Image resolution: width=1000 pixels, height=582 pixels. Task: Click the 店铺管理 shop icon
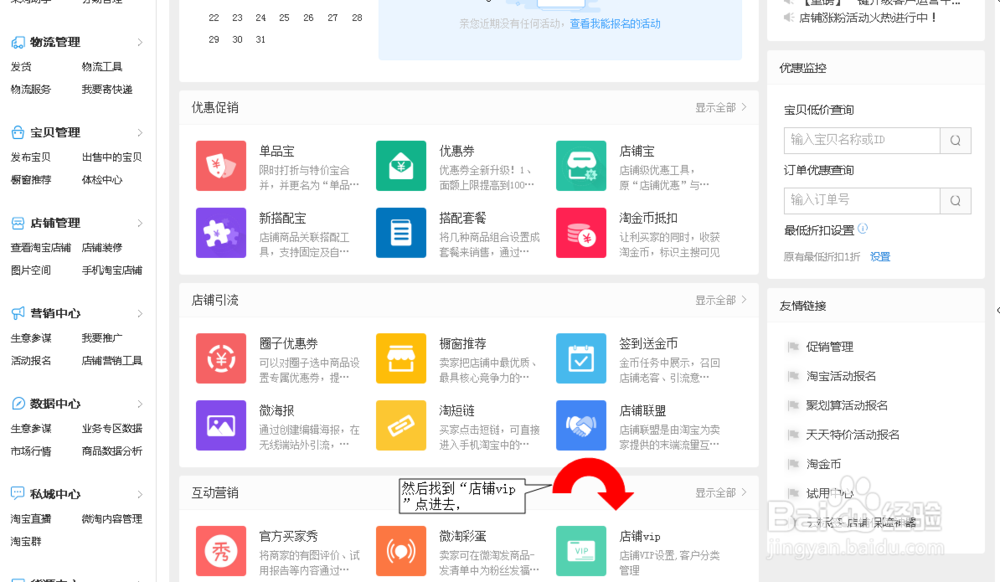[x=18, y=223]
